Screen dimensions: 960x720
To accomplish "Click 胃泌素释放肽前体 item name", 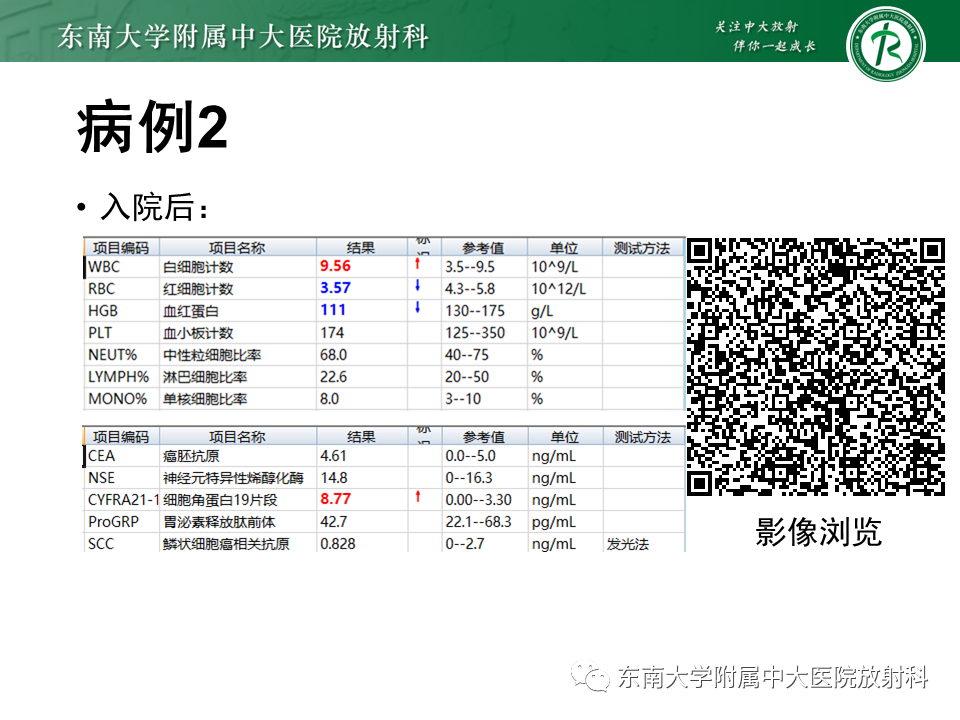I will [219, 522].
